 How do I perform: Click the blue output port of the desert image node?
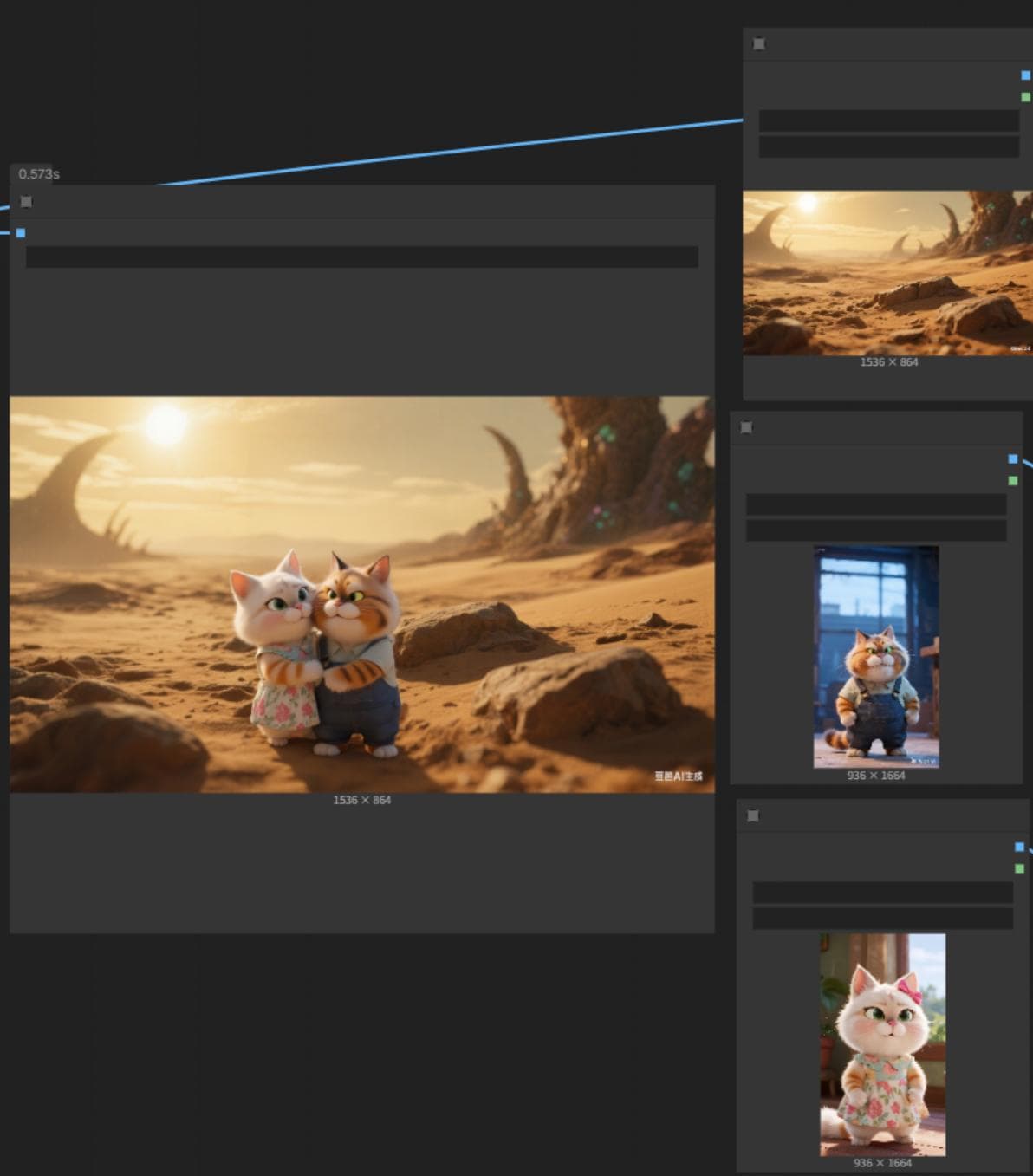pos(1026,75)
